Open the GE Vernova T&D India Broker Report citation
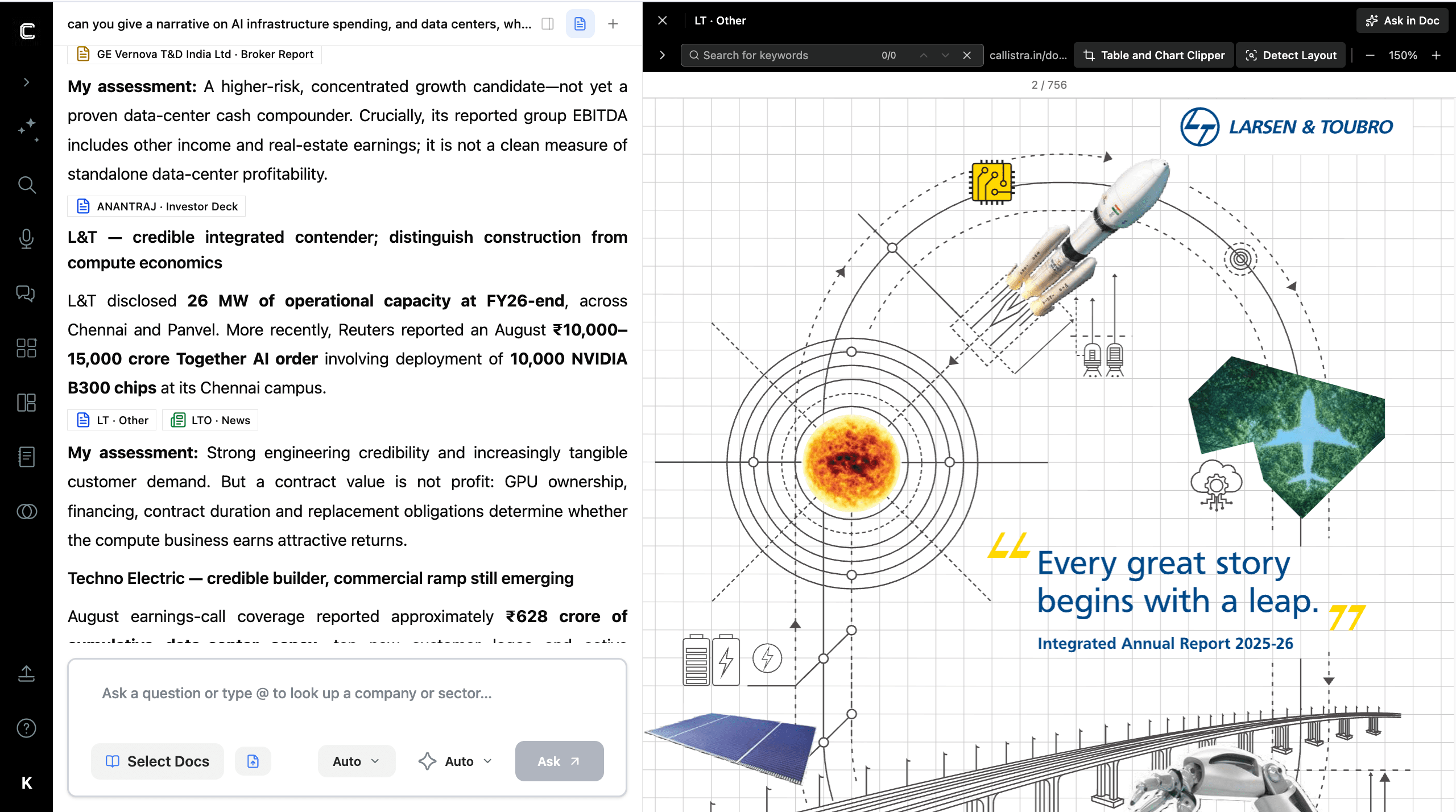Viewport: 1456px width, 812px height. pos(195,54)
